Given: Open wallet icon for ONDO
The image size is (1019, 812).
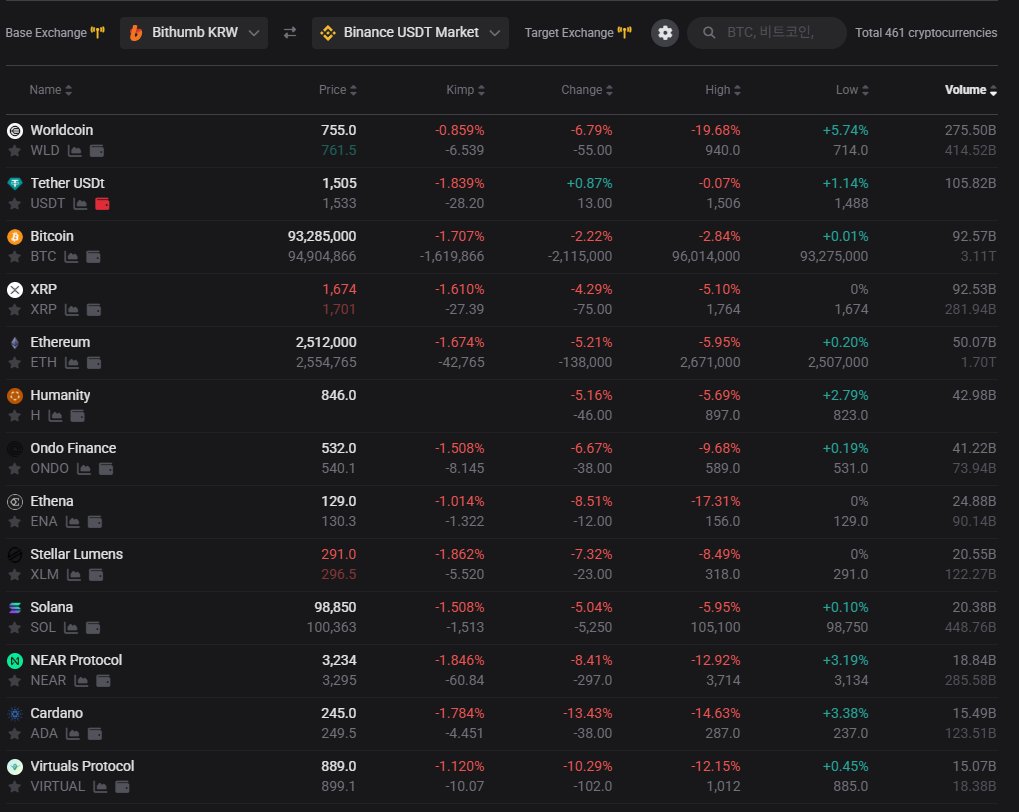Looking at the screenshot, I should pos(106,469).
